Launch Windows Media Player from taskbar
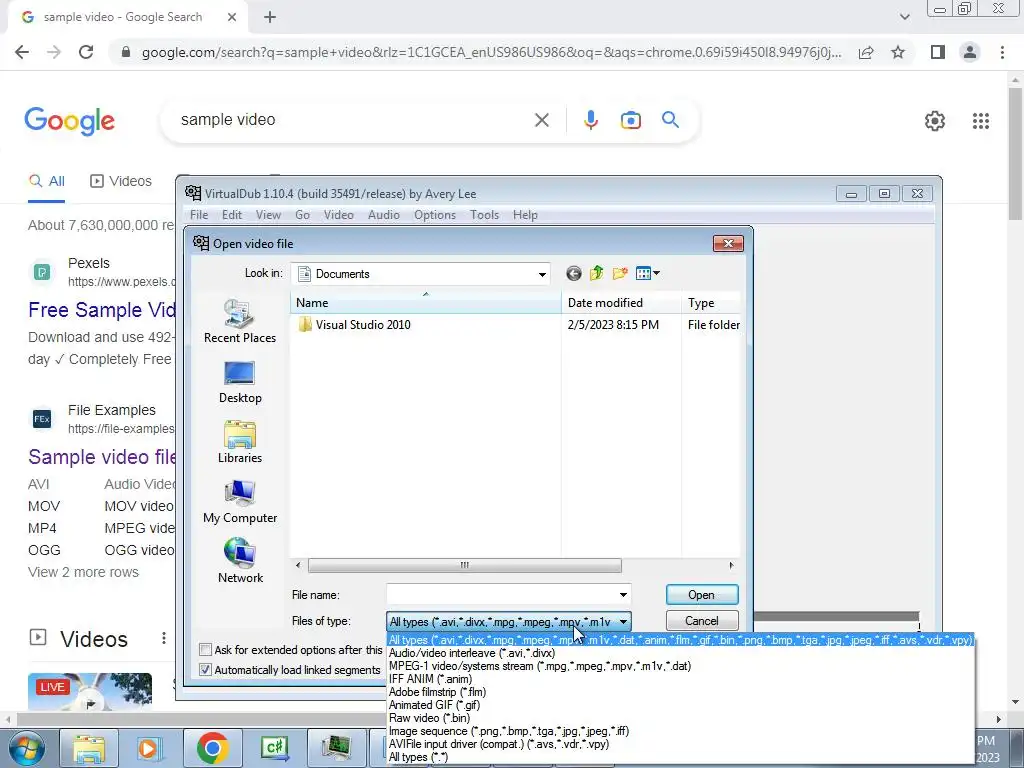 point(149,748)
